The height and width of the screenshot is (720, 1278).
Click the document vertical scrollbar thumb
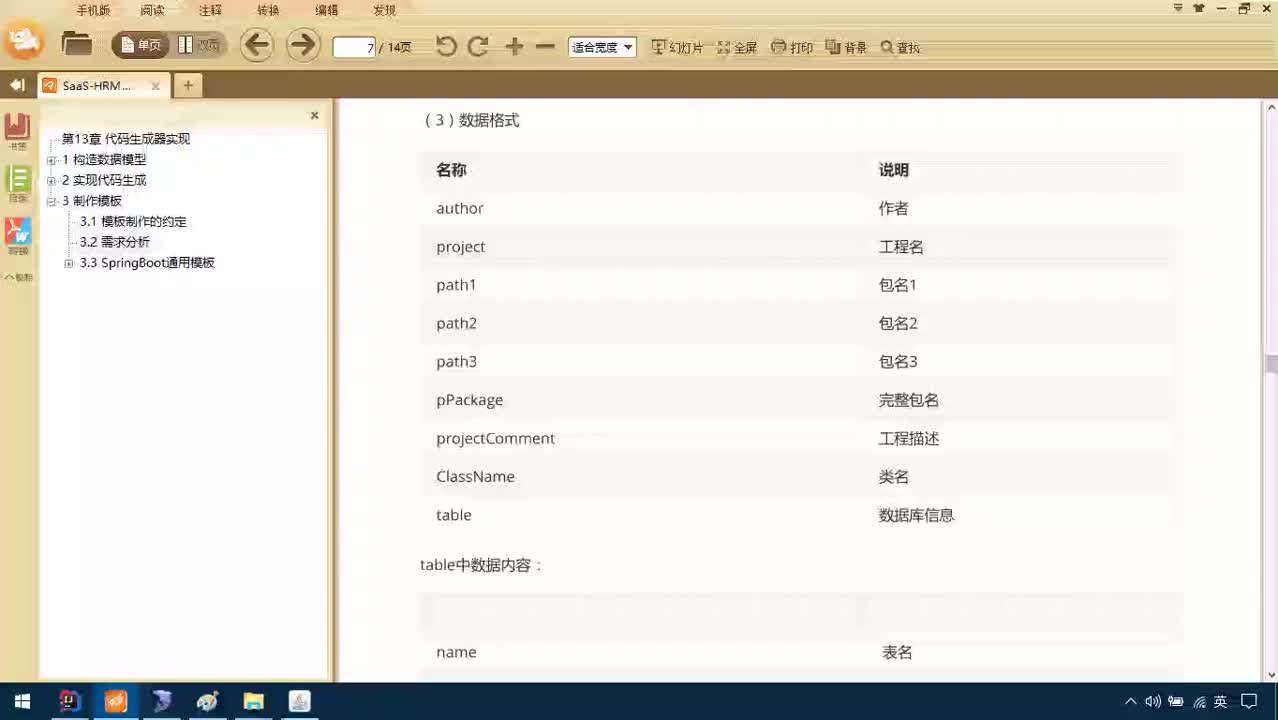point(1271,364)
